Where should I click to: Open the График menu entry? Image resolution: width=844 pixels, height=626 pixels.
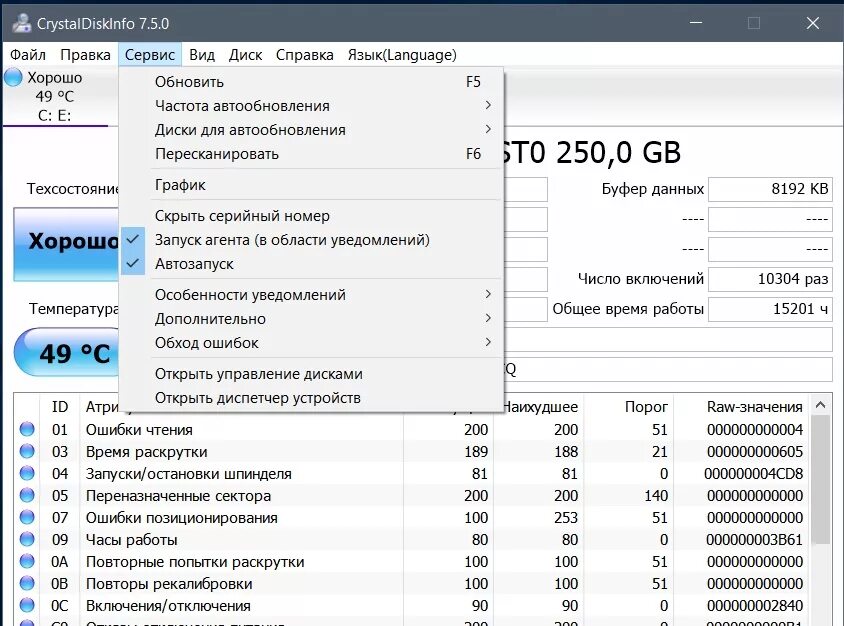pyautogui.click(x=311, y=185)
